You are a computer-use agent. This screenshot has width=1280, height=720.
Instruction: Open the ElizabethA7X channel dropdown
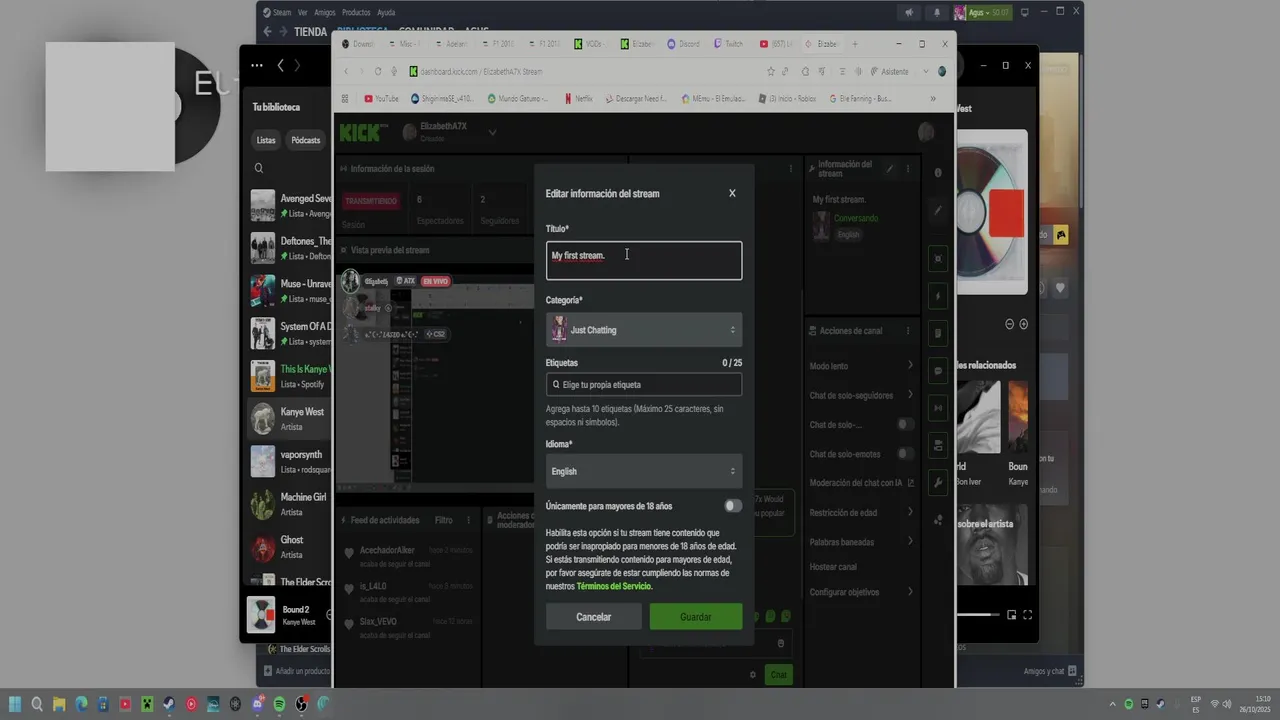coord(491,132)
